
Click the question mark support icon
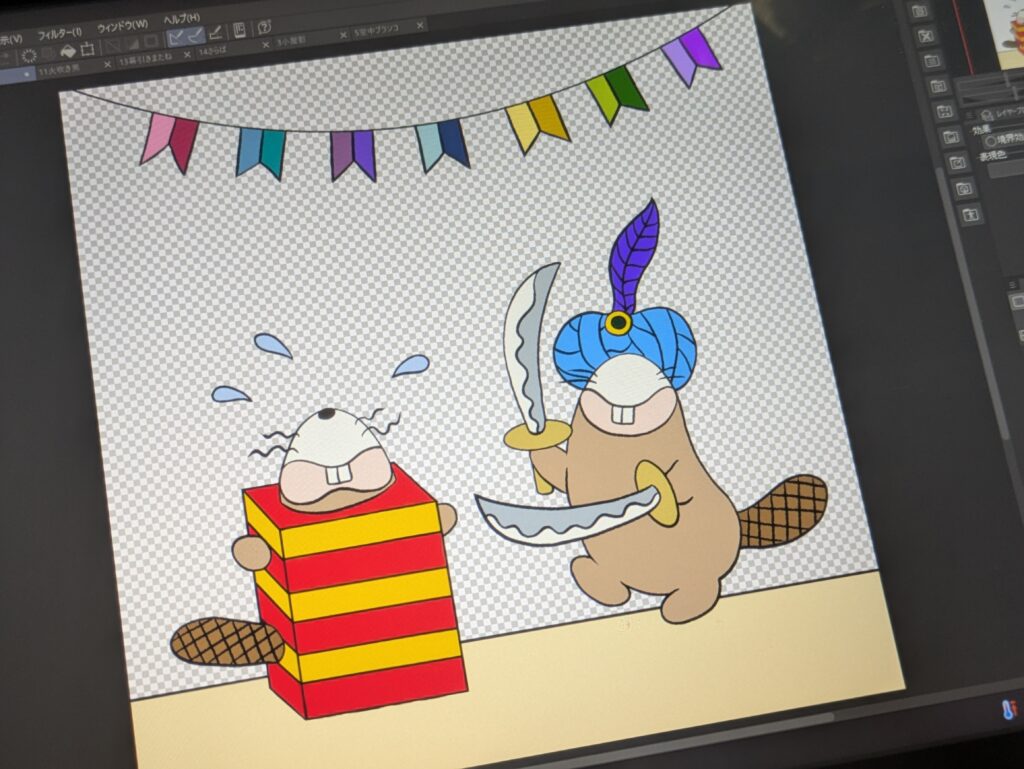[x=264, y=27]
